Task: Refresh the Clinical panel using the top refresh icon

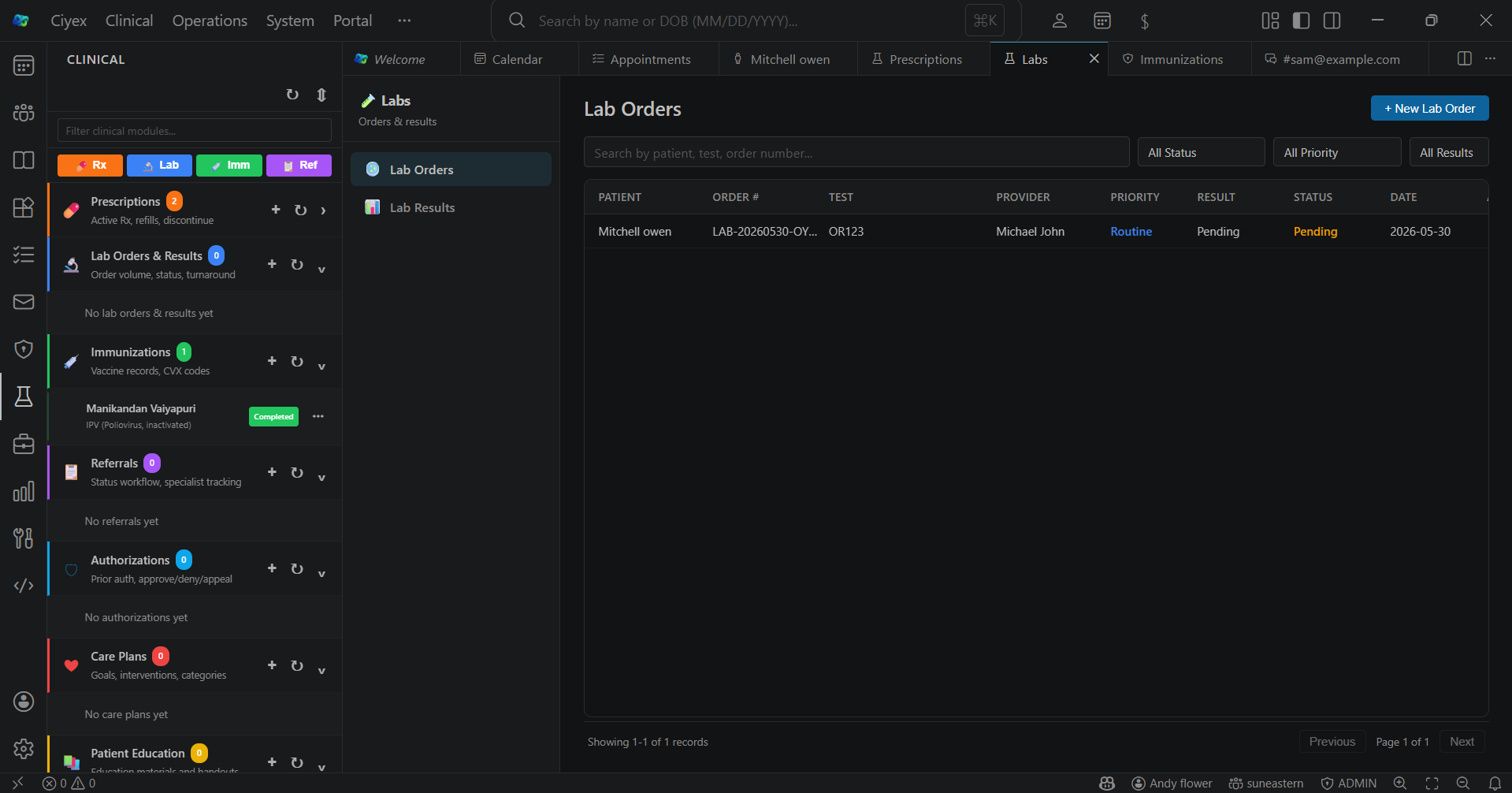Action: [292, 95]
